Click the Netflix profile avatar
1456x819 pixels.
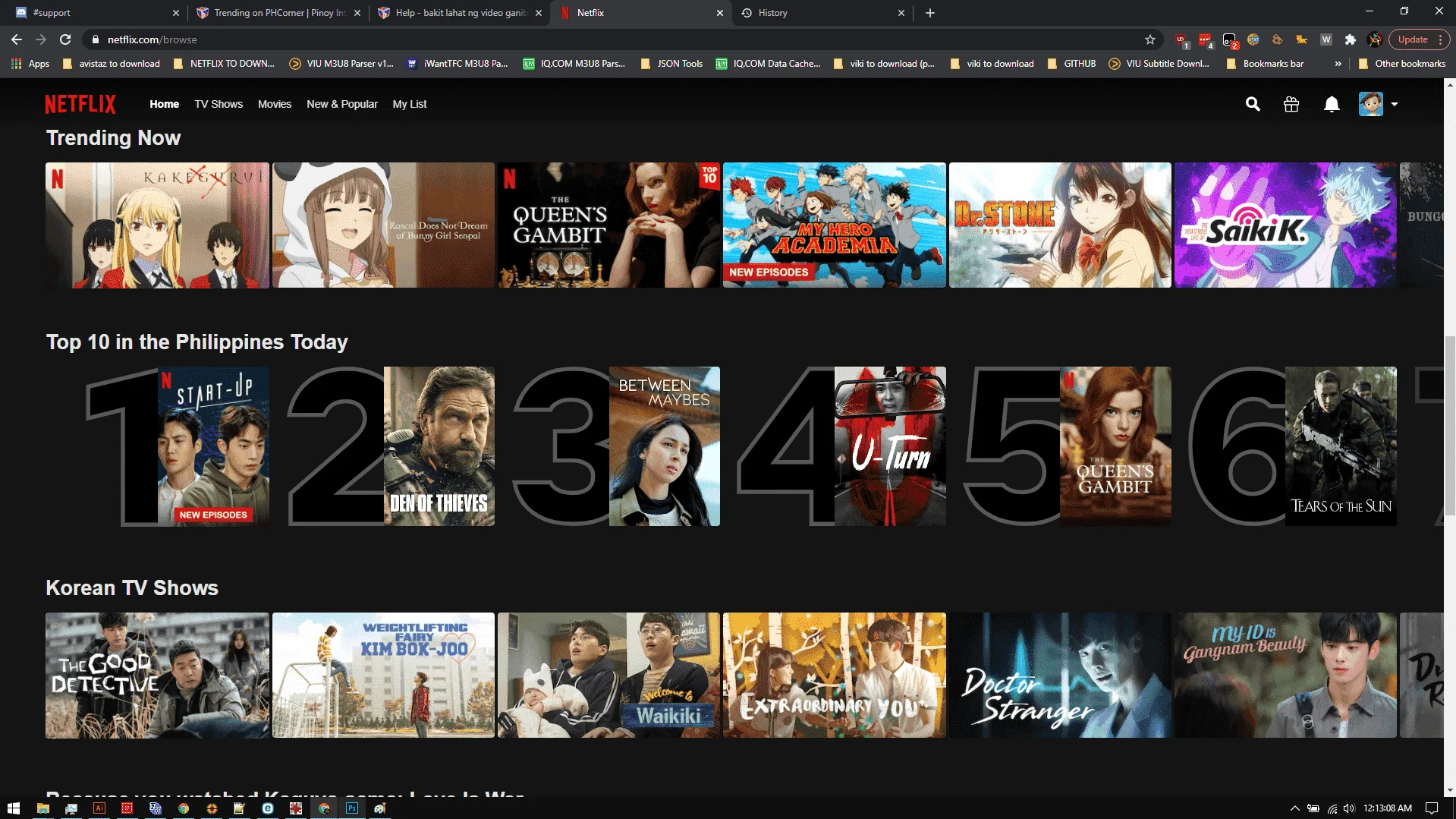(1371, 104)
